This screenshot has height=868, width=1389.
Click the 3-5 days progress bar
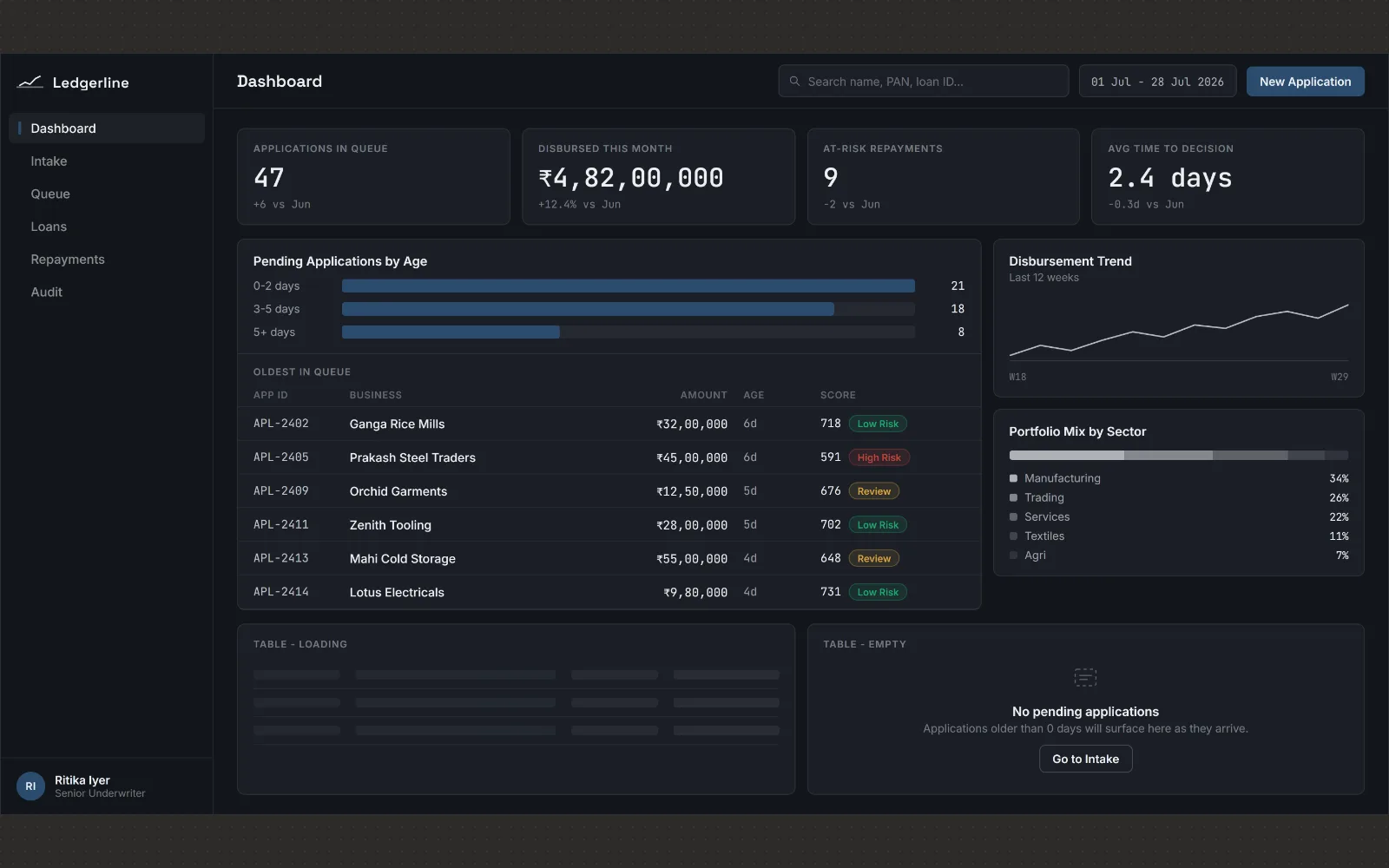(629, 309)
